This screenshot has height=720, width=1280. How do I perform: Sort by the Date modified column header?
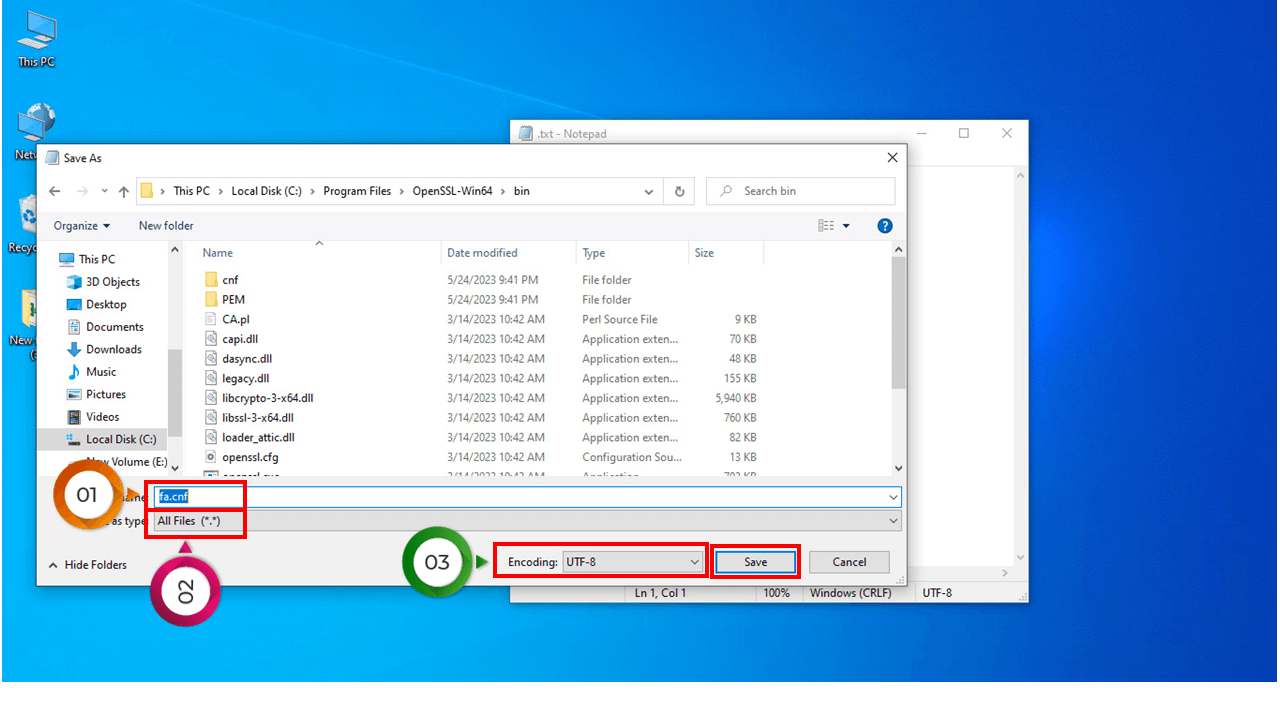(482, 253)
